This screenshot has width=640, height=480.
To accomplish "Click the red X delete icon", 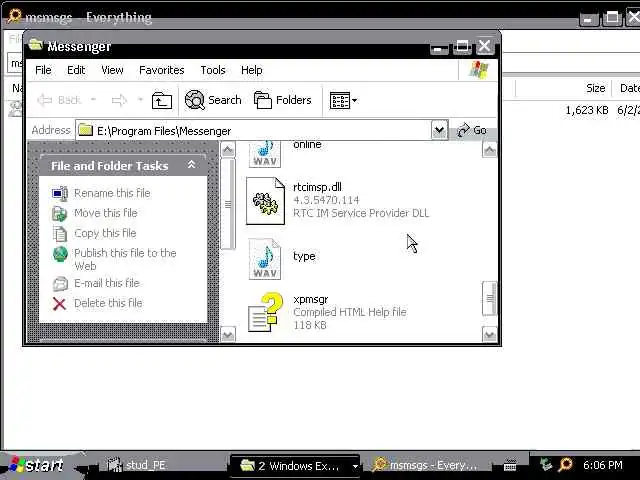I will (60, 304).
